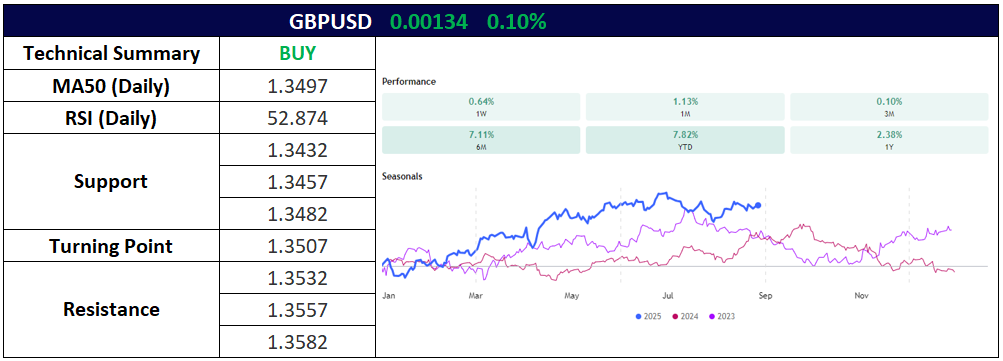Select the MA50 value 1.3497
The width and height of the screenshot is (1003, 361).
[297, 86]
